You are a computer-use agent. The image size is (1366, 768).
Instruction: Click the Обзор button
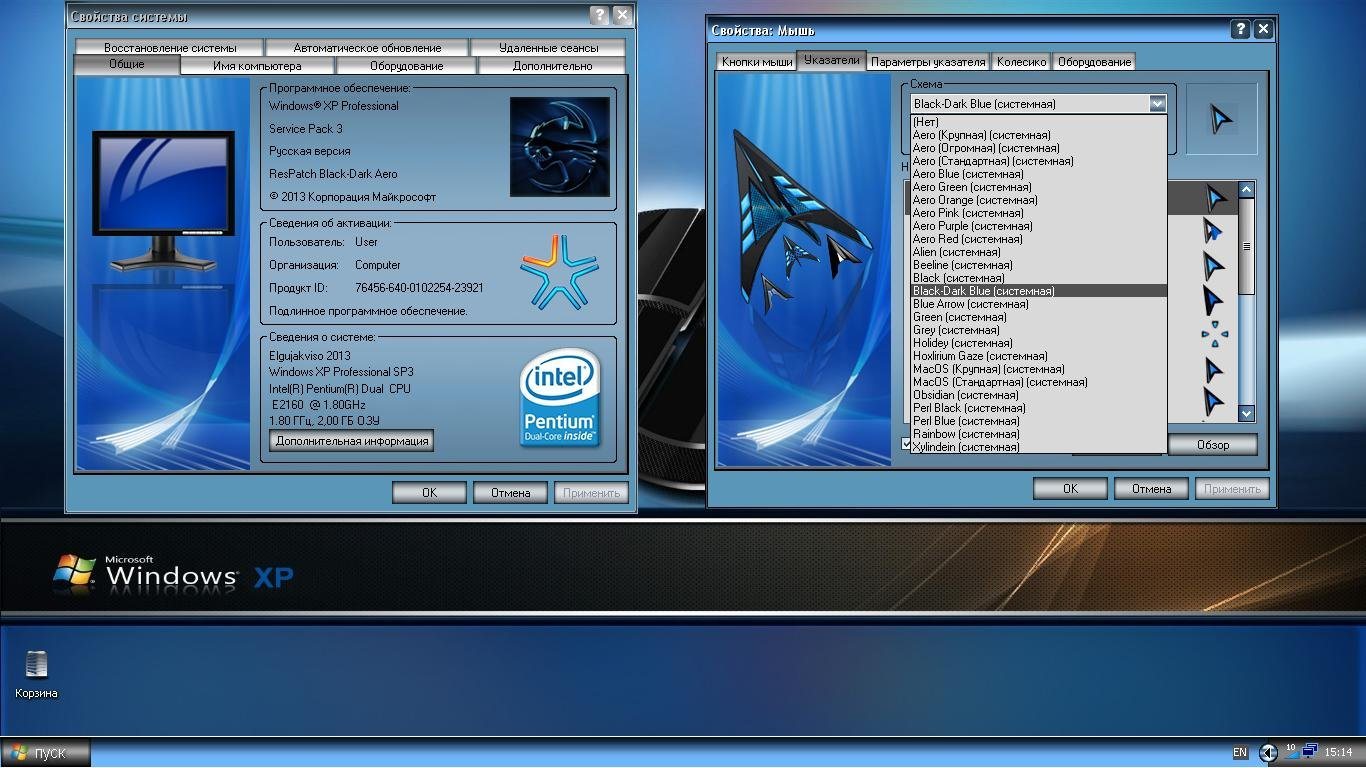(x=1213, y=444)
